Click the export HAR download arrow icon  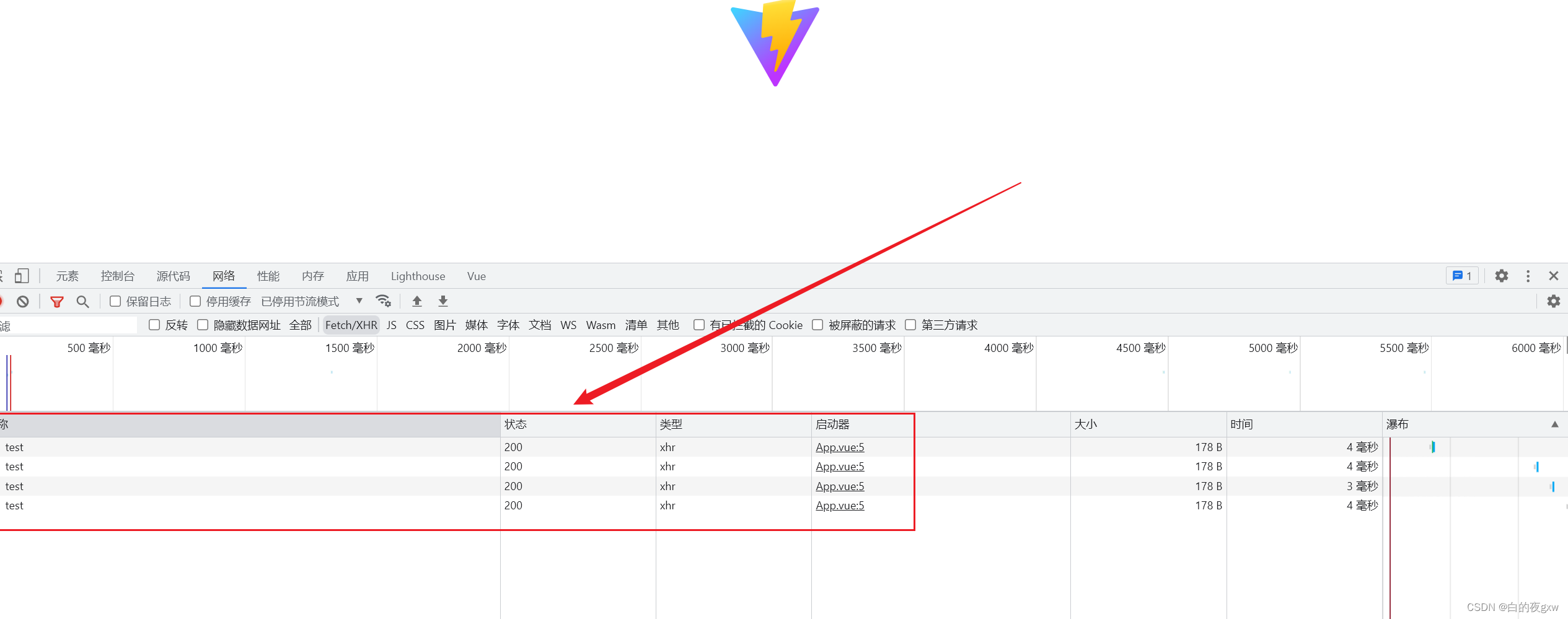[443, 301]
